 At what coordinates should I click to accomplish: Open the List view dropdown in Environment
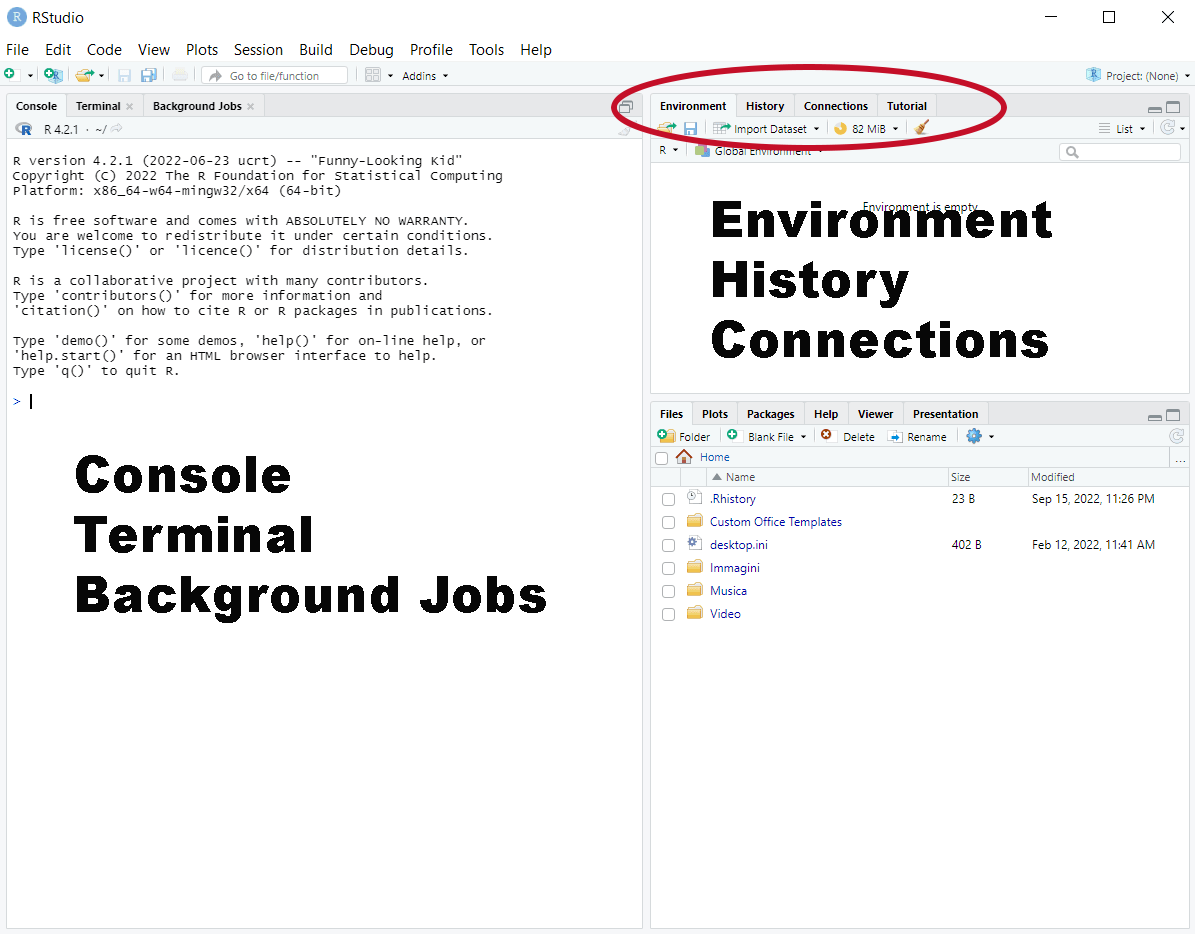tap(1121, 128)
